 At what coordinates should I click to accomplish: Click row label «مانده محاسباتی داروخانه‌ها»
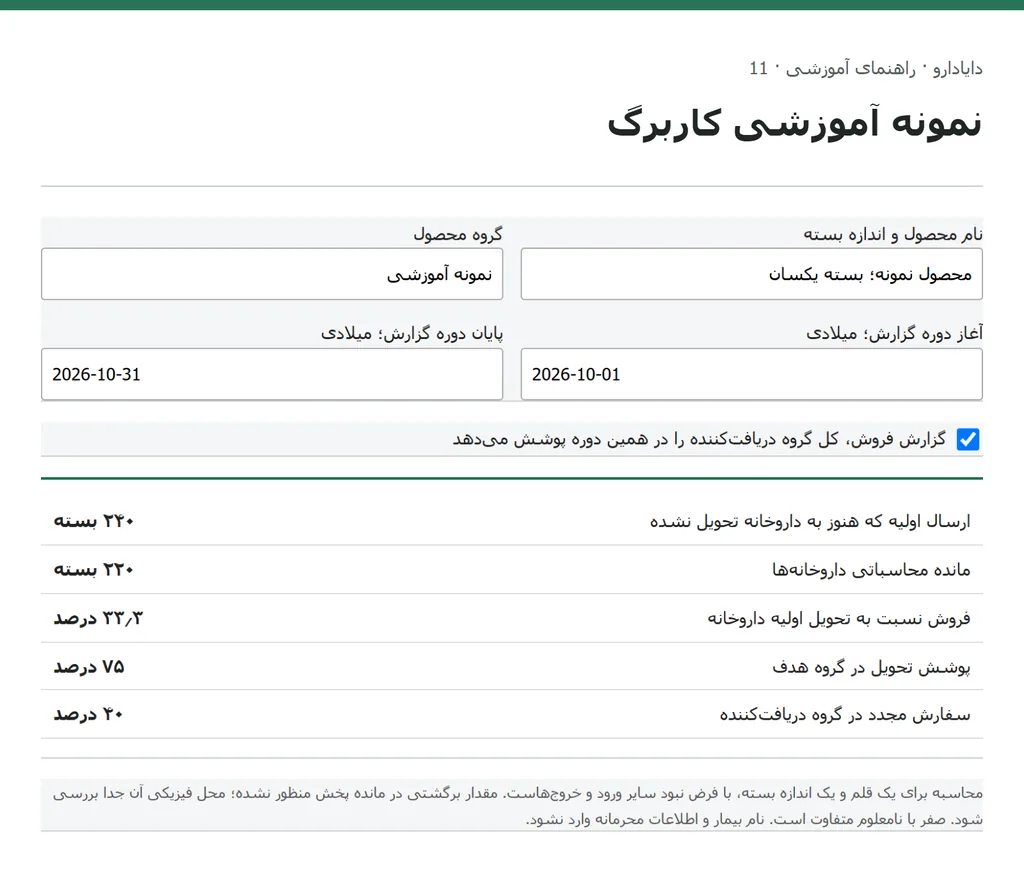(871, 570)
